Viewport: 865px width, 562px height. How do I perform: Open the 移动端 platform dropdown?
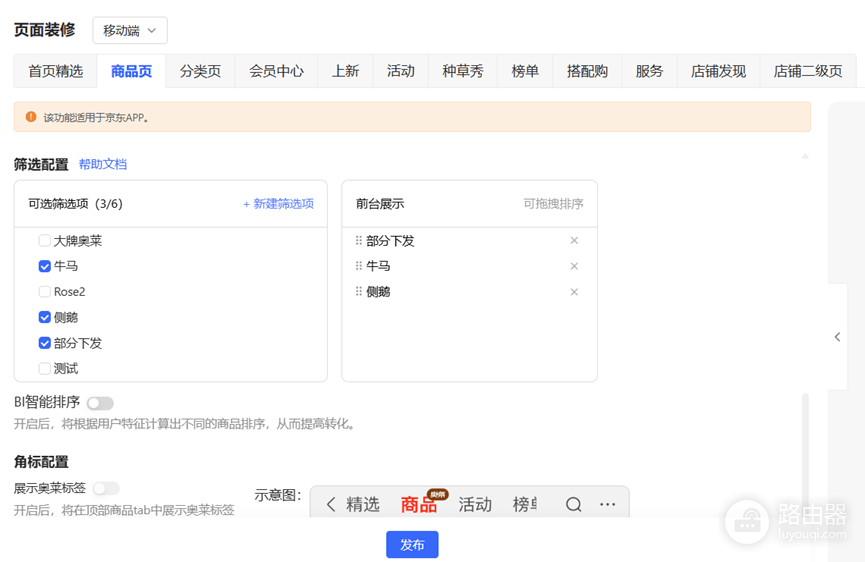coord(130,30)
